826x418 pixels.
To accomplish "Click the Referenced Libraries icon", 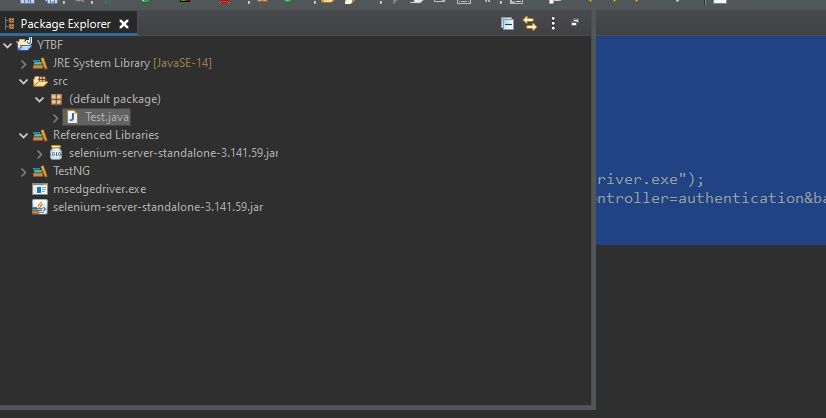I will click(x=40, y=135).
